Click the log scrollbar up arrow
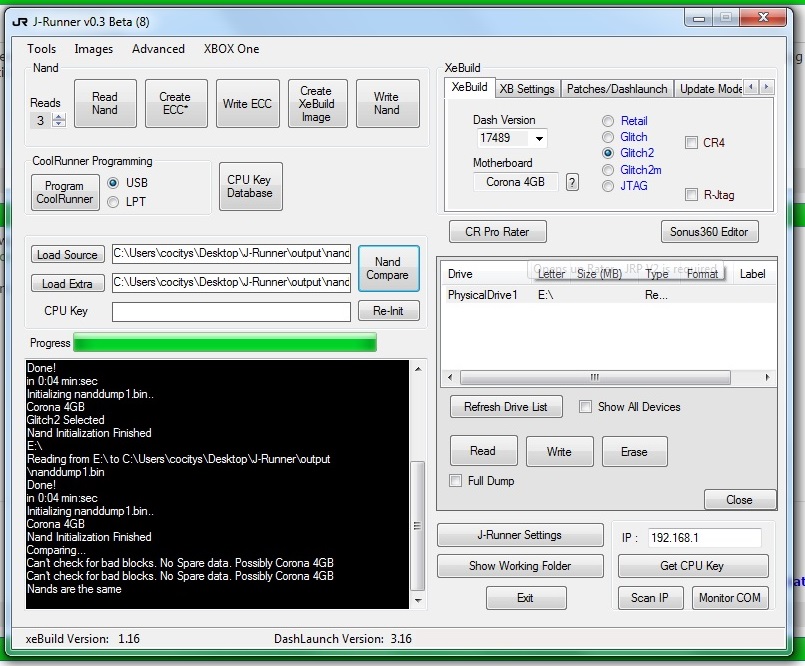Viewport: 805px width, 666px height. [418, 369]
